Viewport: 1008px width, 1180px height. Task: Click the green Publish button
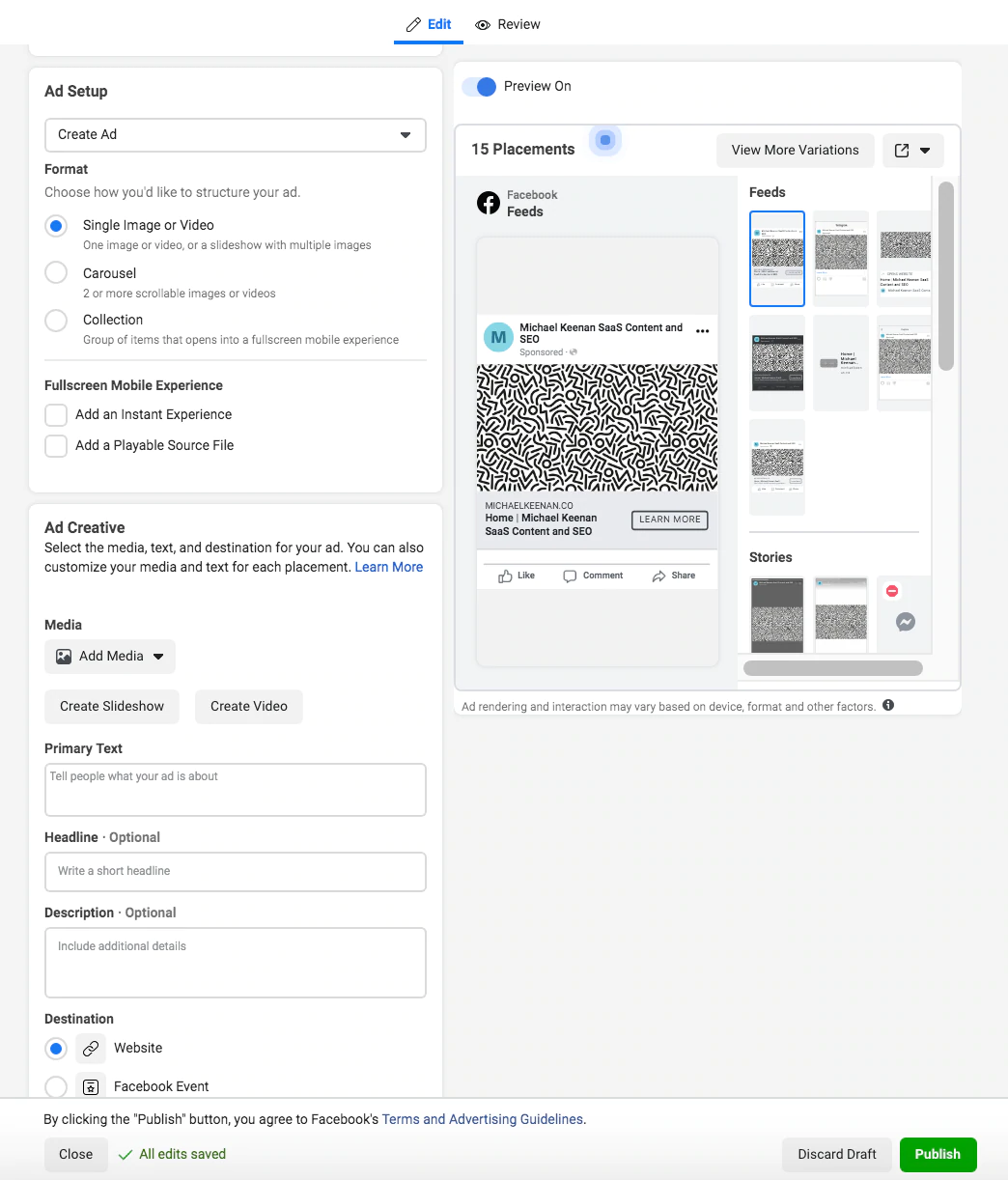938,1154
